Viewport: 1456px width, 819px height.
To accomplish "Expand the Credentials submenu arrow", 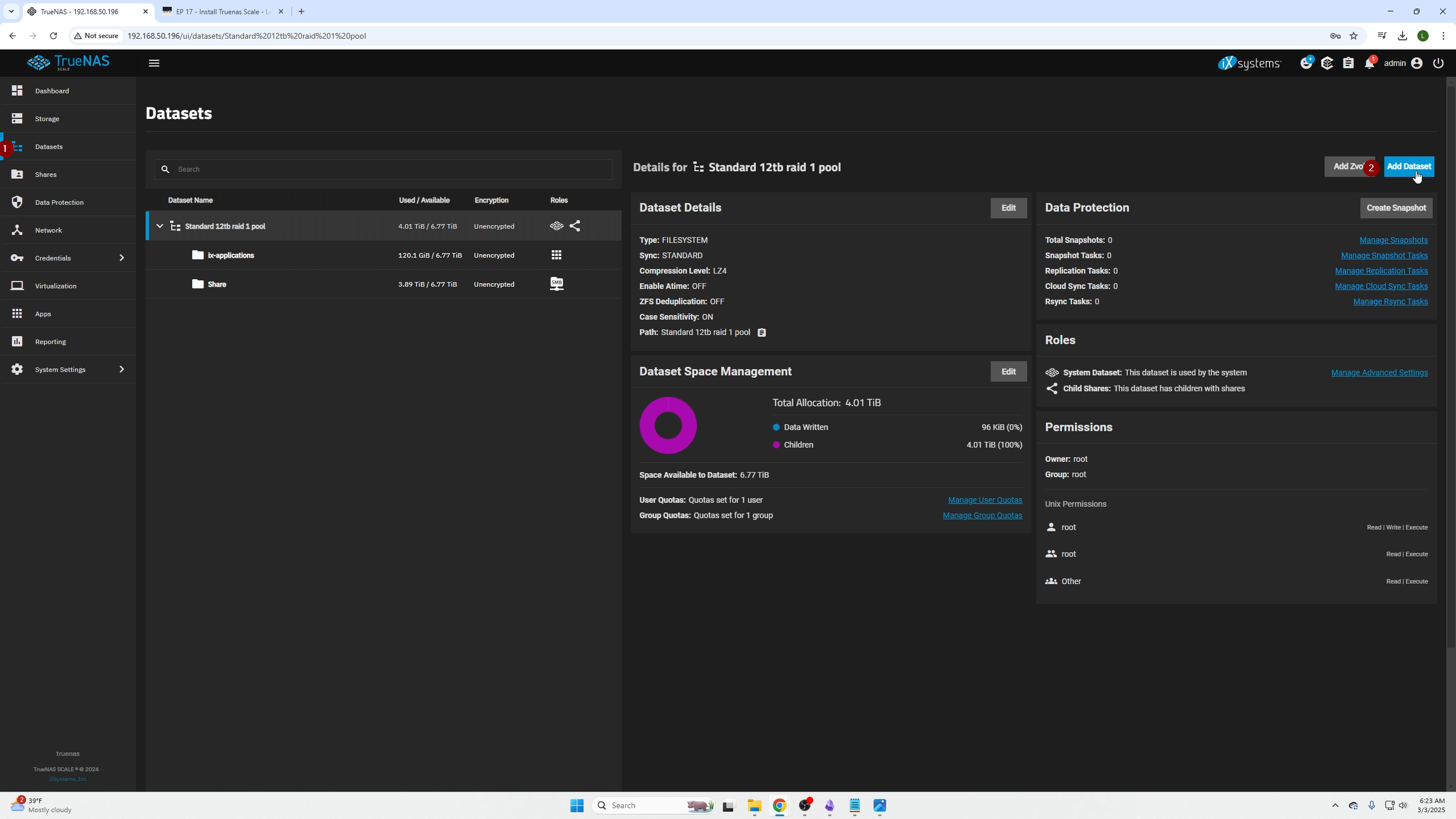I will [x=121, y=258].
